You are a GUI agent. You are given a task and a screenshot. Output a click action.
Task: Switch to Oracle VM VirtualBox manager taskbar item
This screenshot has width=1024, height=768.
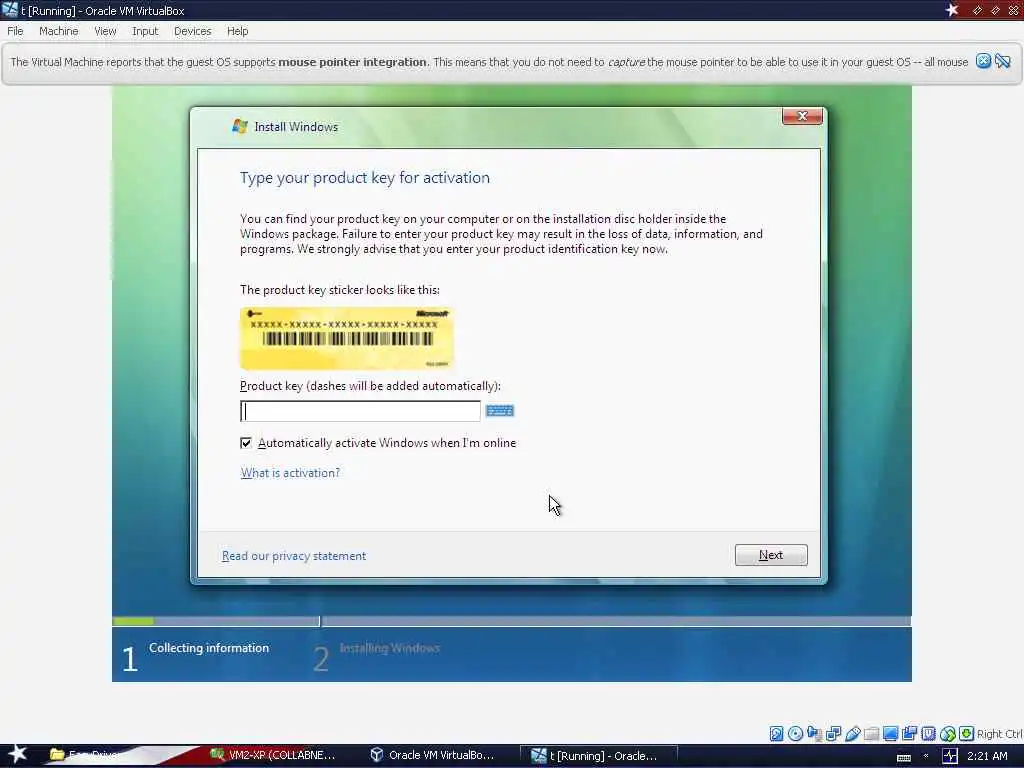(x=432, y=755)
